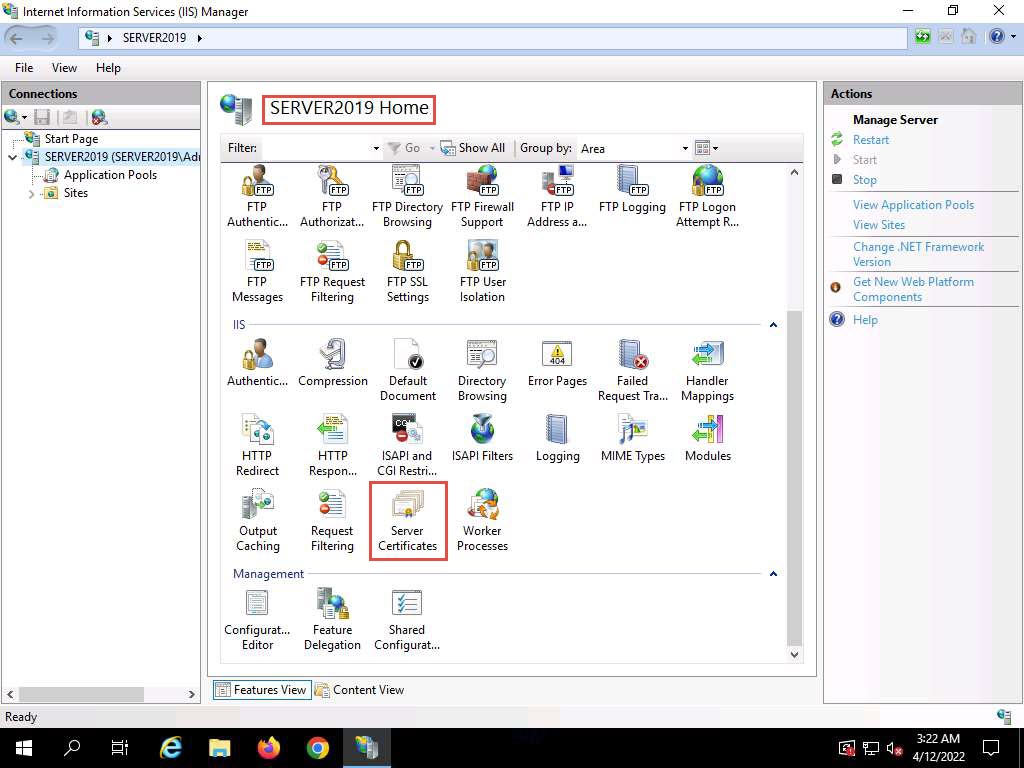Switch to the Content View tab

pyautogui.click(x=359, y=690)
